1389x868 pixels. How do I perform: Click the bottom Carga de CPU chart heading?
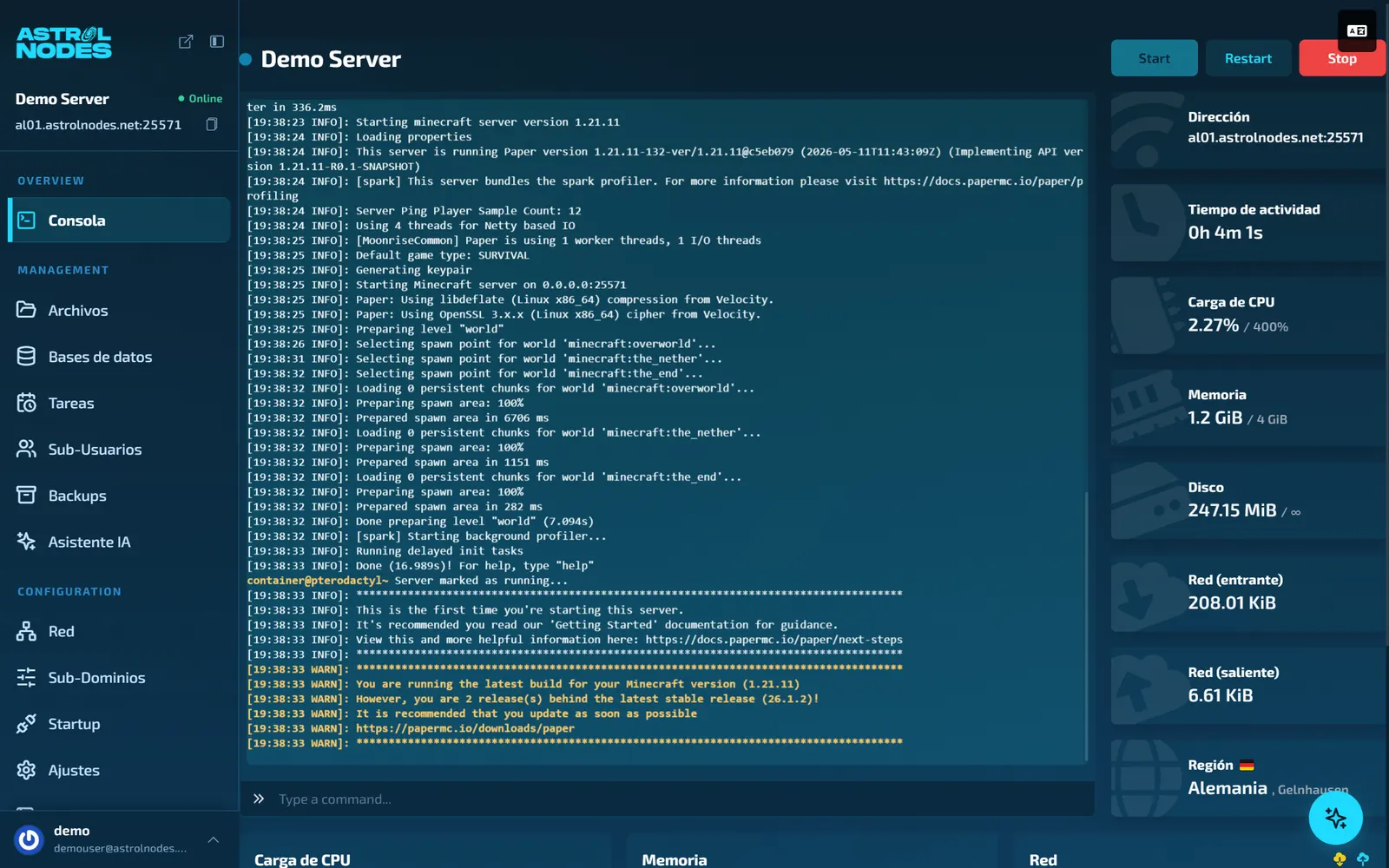[302, 859]
